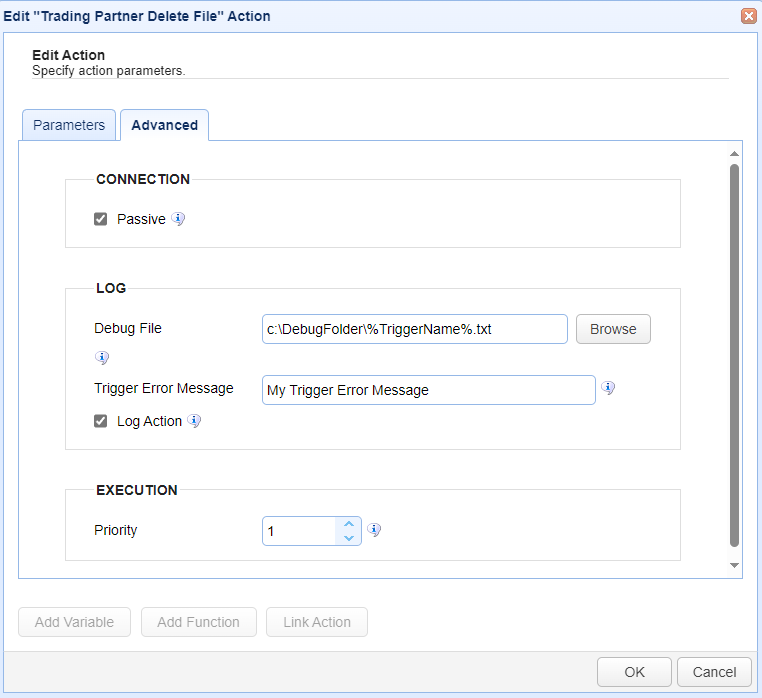Switch to the Parameters tab

click(x=69, y=125)
